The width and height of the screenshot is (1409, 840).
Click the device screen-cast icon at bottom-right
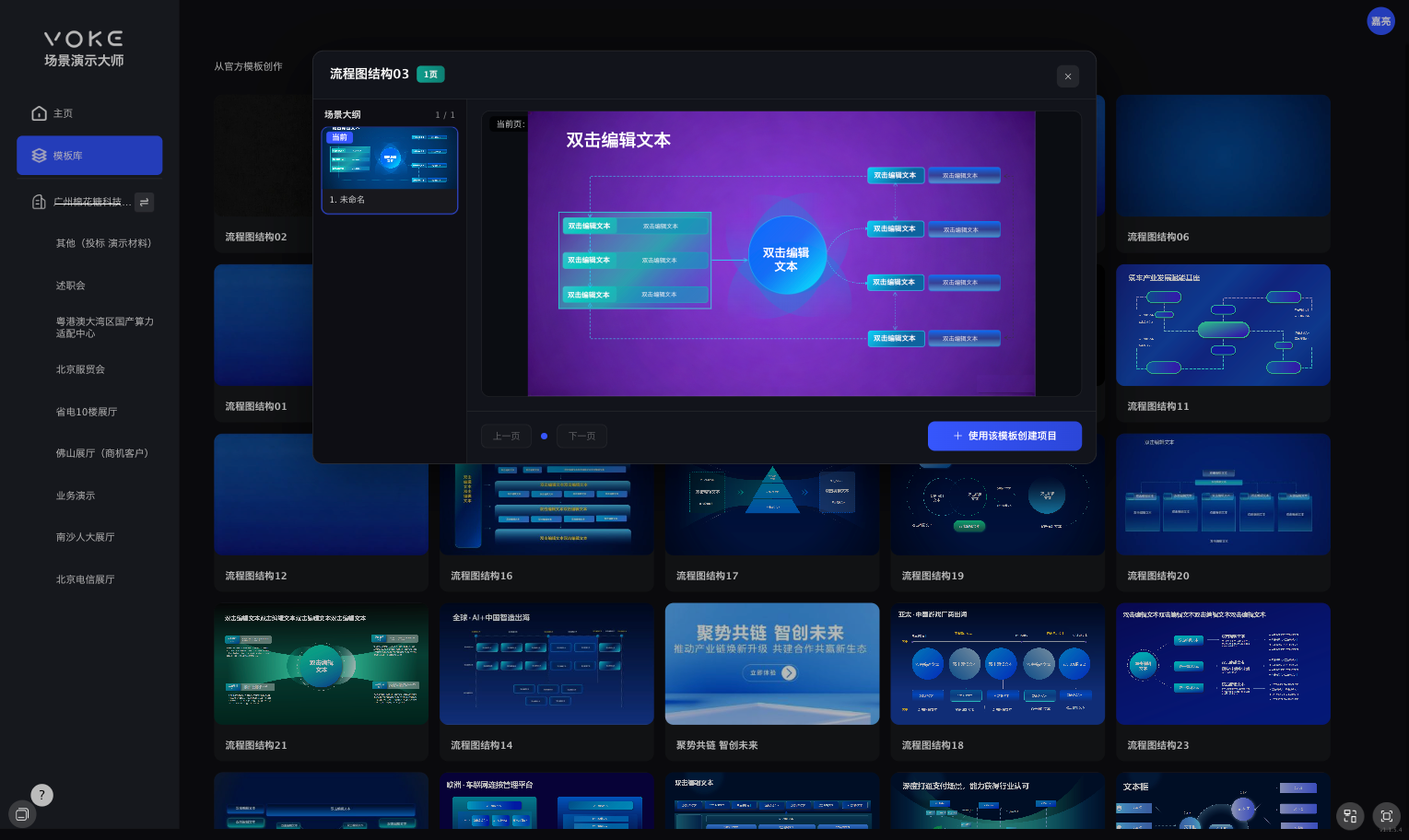tap(1350, 816)
